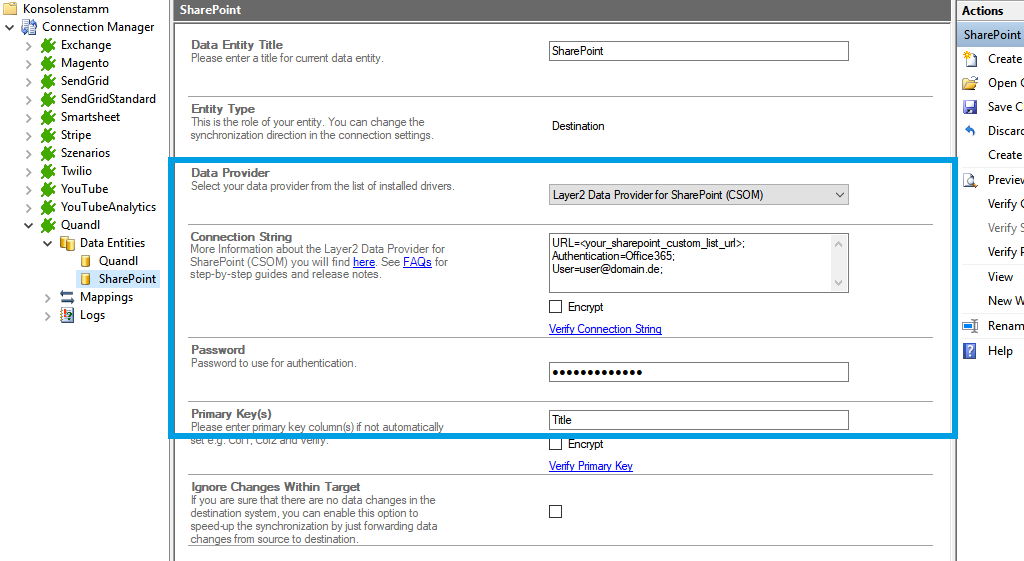Click the Exchange connection icon

pyautogui.click(x=48, y=45)
